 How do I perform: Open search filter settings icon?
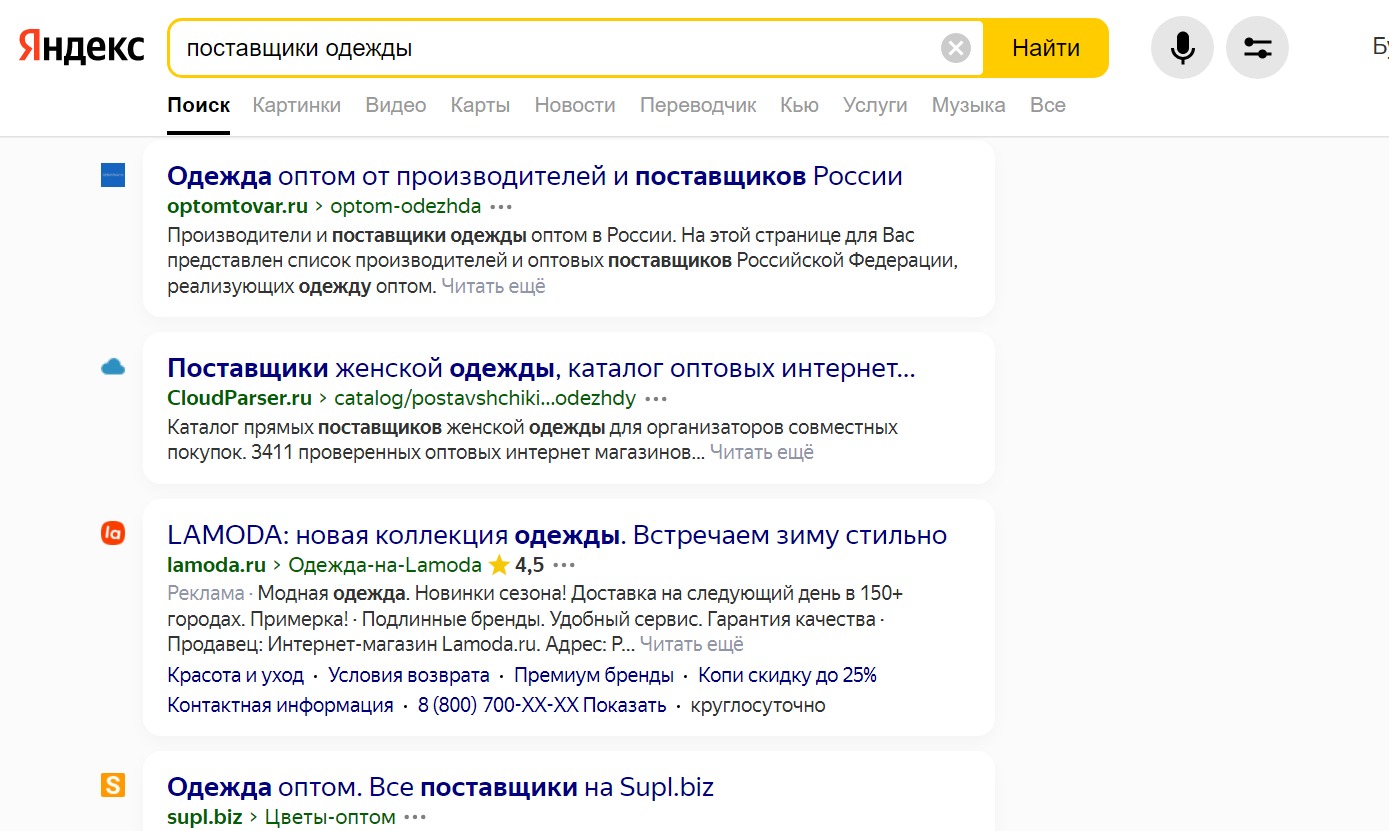(1257, 47)
